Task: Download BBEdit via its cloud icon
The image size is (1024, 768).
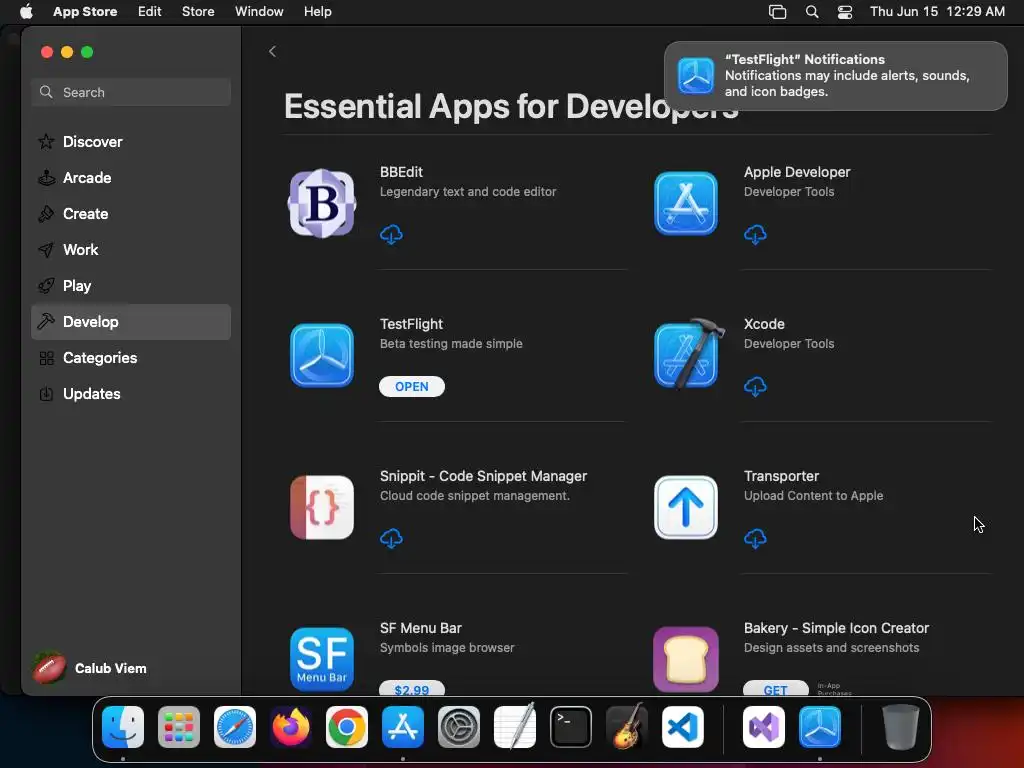Action: point(391,234)
